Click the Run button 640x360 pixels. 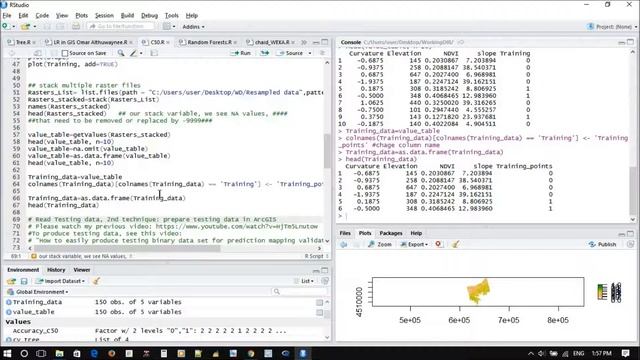[241, 53]
